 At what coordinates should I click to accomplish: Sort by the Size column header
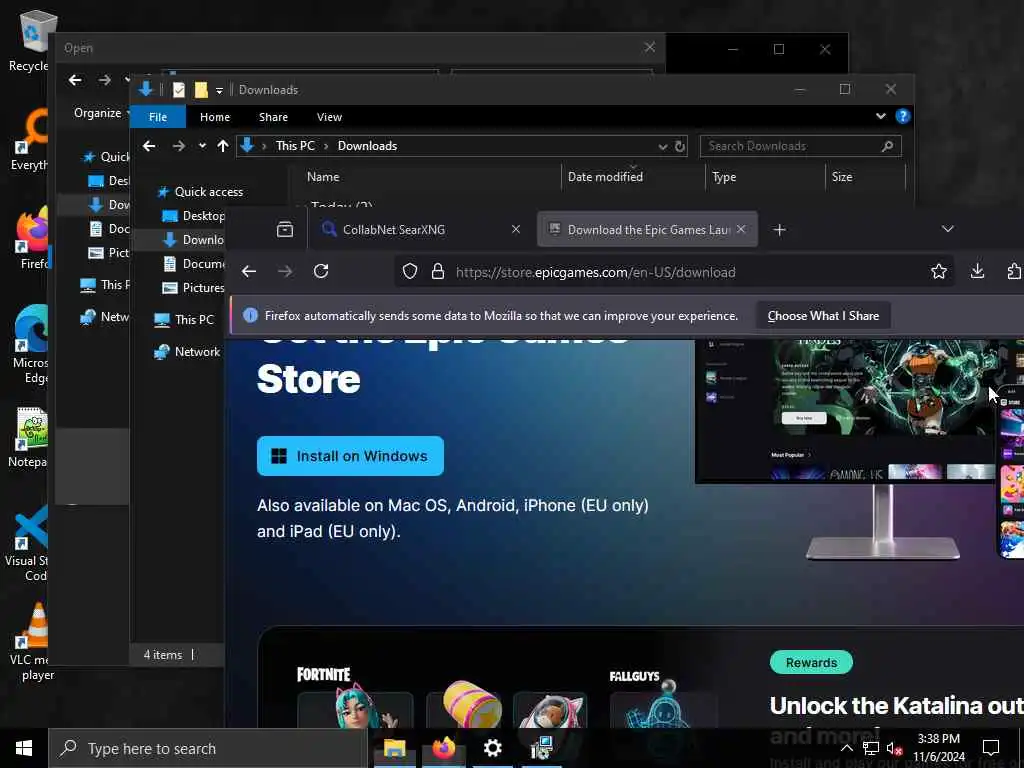(x=842, y=177)
